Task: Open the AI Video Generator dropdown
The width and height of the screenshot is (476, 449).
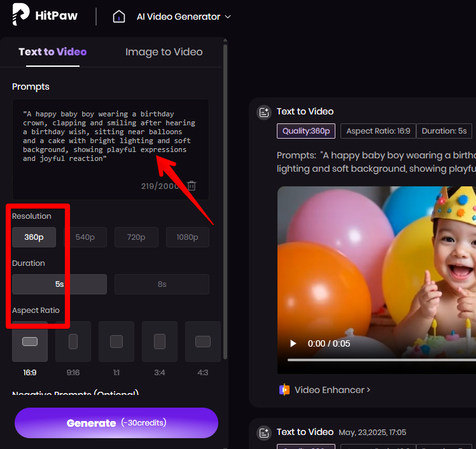Action: click(x=184, y=17)
